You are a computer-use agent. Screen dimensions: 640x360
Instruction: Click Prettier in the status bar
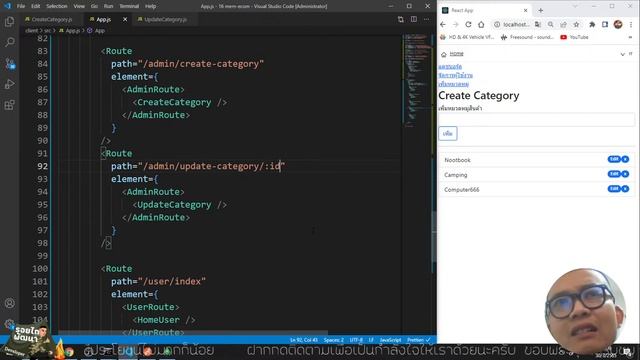[x=418, y=340]
